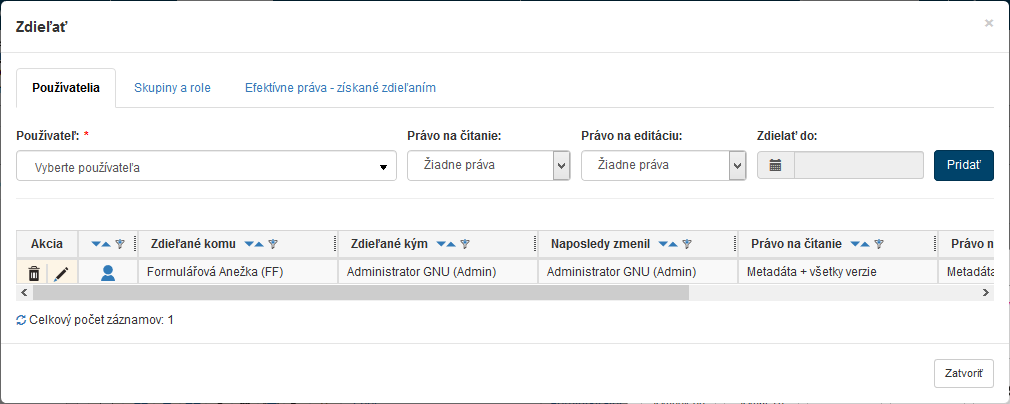This screenshot has height=404, width=1010.
Task: Click the Zatvoriť button
Action: pos(963,373)
